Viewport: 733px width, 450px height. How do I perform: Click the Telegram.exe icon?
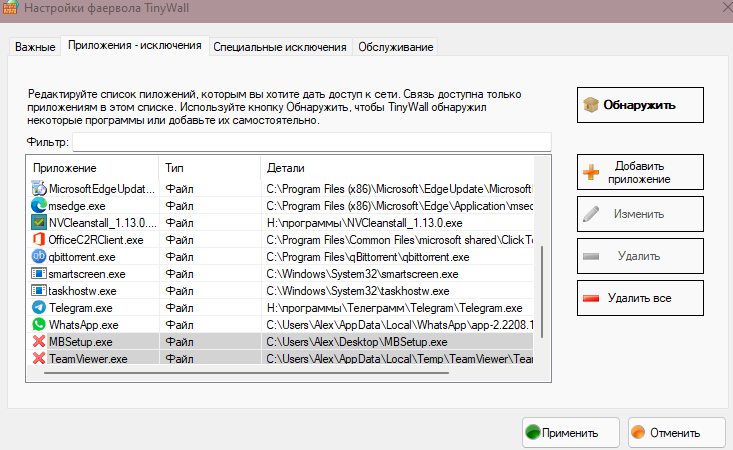39,307
